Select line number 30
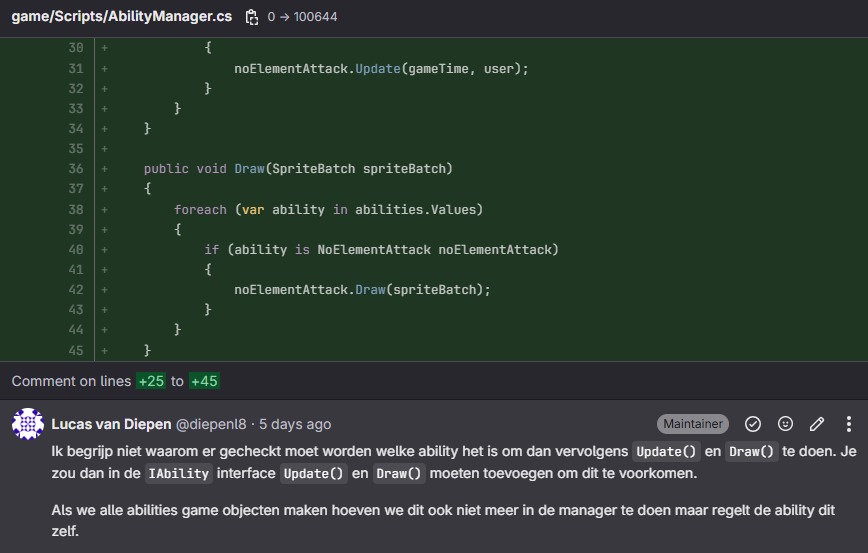 tap(76, 48)
